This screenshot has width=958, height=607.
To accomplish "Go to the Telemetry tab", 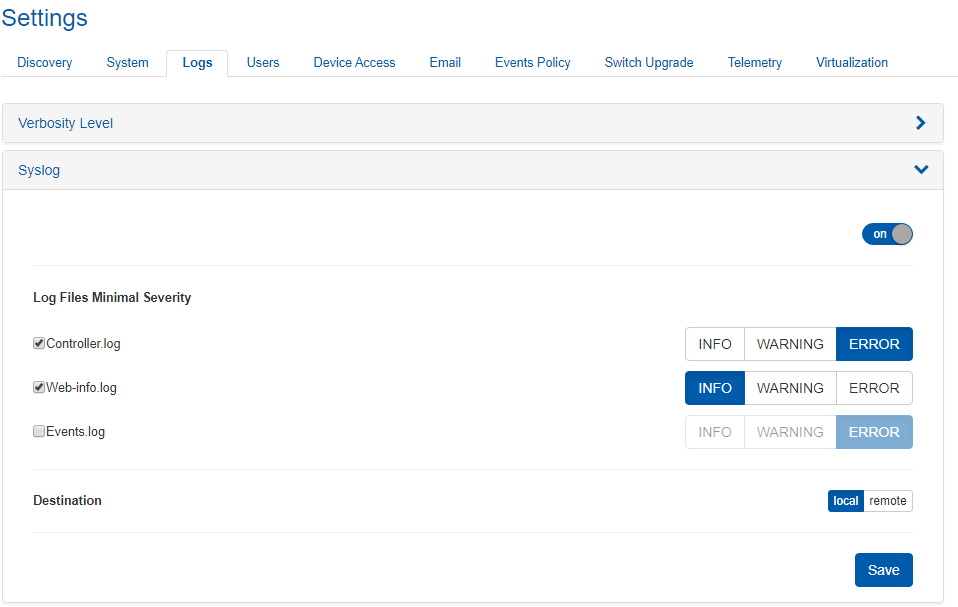I will [x=754, y=62].
